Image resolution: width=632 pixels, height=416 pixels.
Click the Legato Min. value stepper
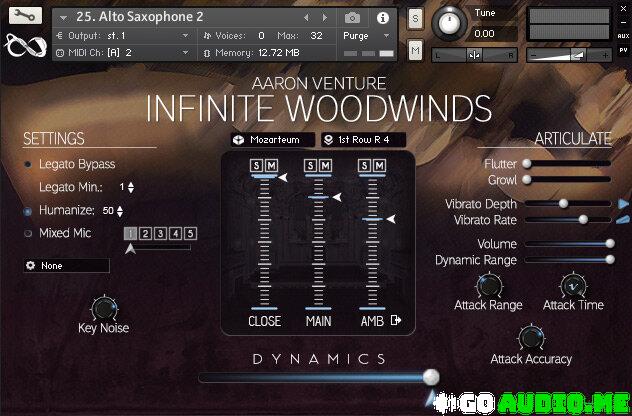pos(131,187)
